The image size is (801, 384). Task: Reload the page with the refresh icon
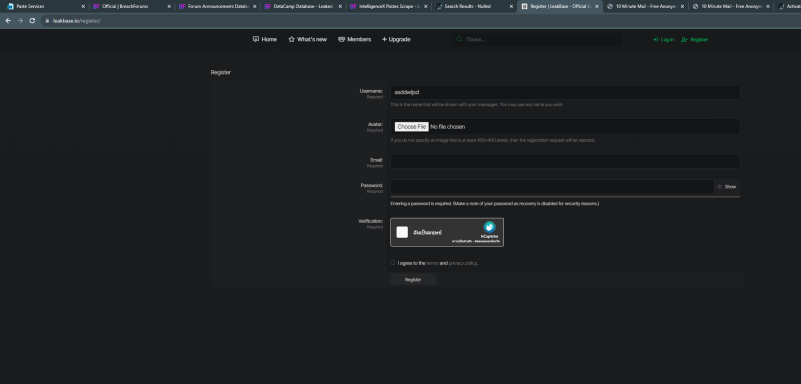coord(32,20)
